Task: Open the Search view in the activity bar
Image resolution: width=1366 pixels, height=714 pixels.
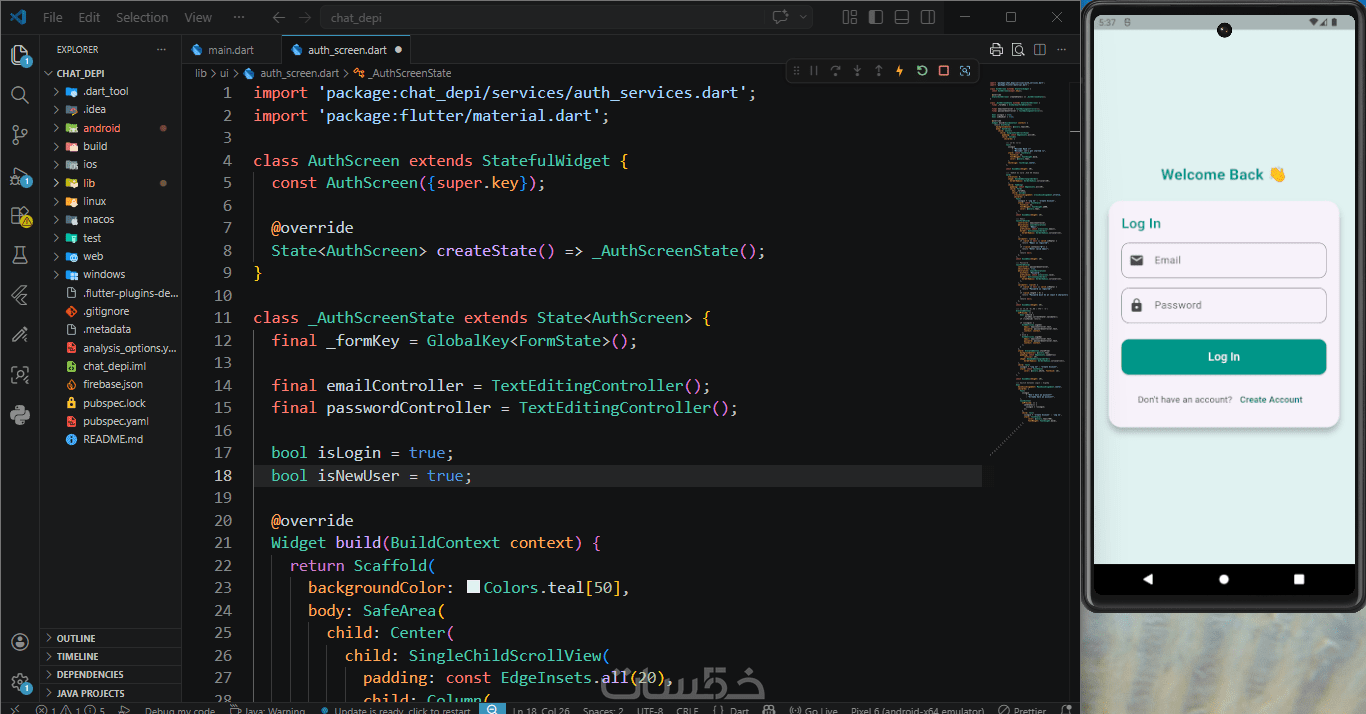Action: (19, 95)
